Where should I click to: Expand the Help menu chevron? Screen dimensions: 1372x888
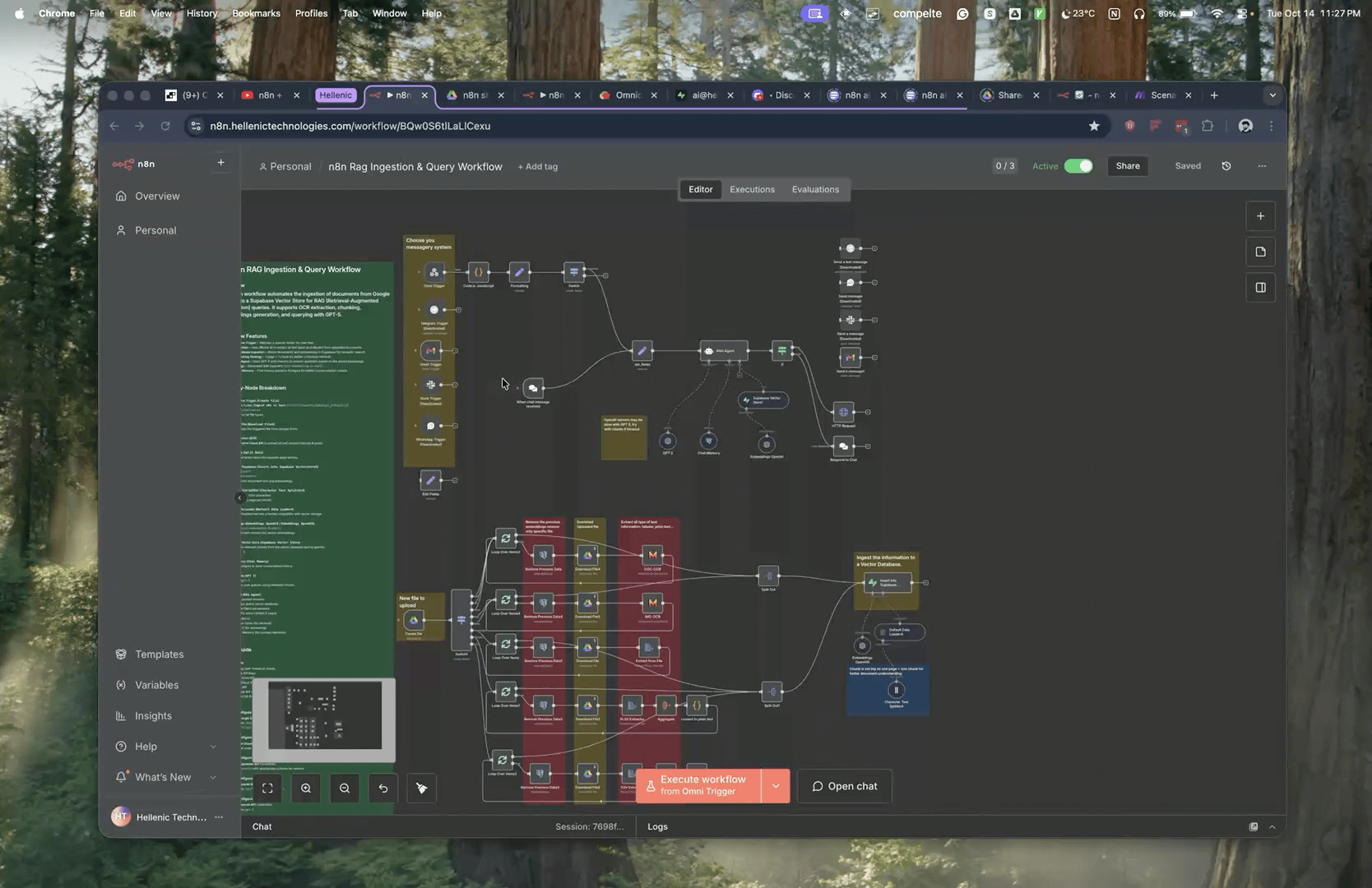[213, 747]
